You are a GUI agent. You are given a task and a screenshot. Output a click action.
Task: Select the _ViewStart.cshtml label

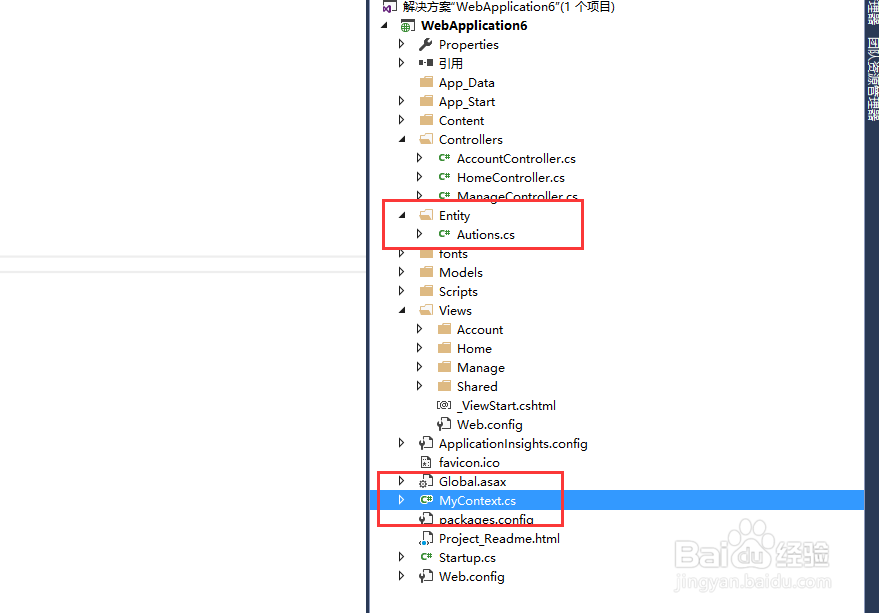506,405
